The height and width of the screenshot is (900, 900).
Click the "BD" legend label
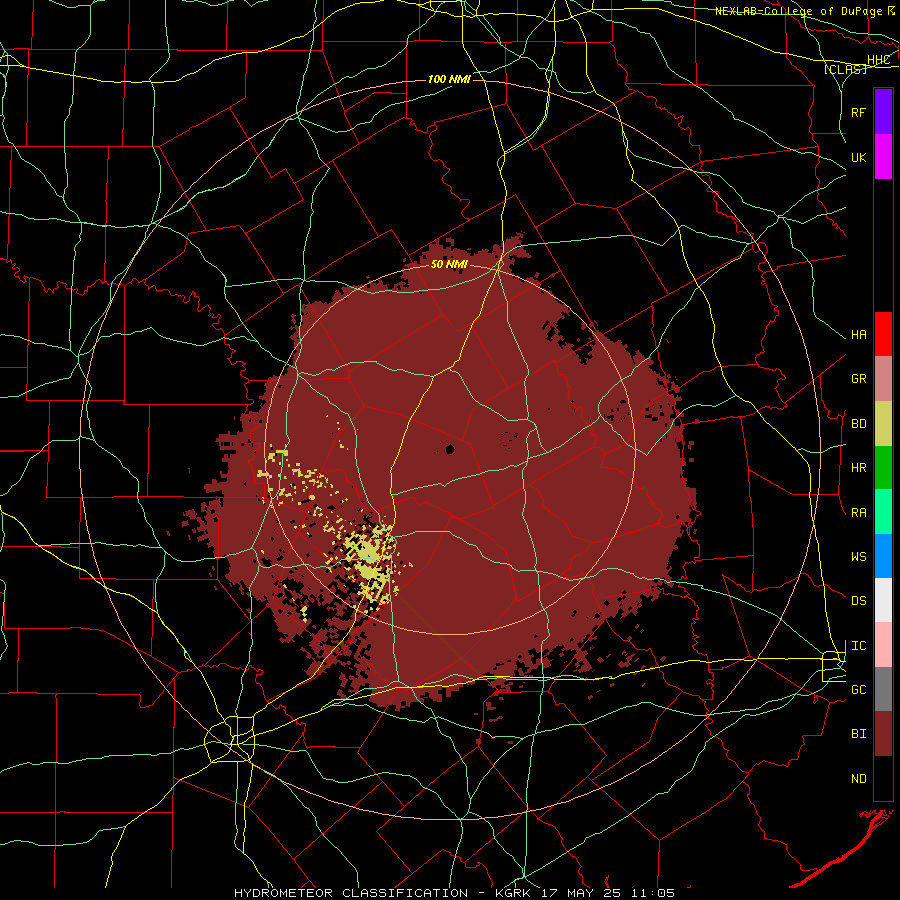(x=858, y=424)
